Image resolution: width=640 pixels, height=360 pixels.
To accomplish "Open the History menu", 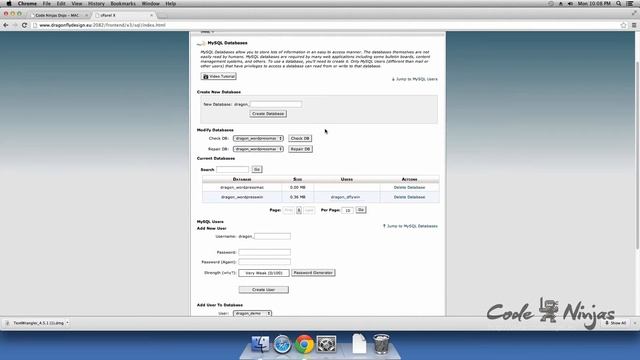I will point(96,3).
